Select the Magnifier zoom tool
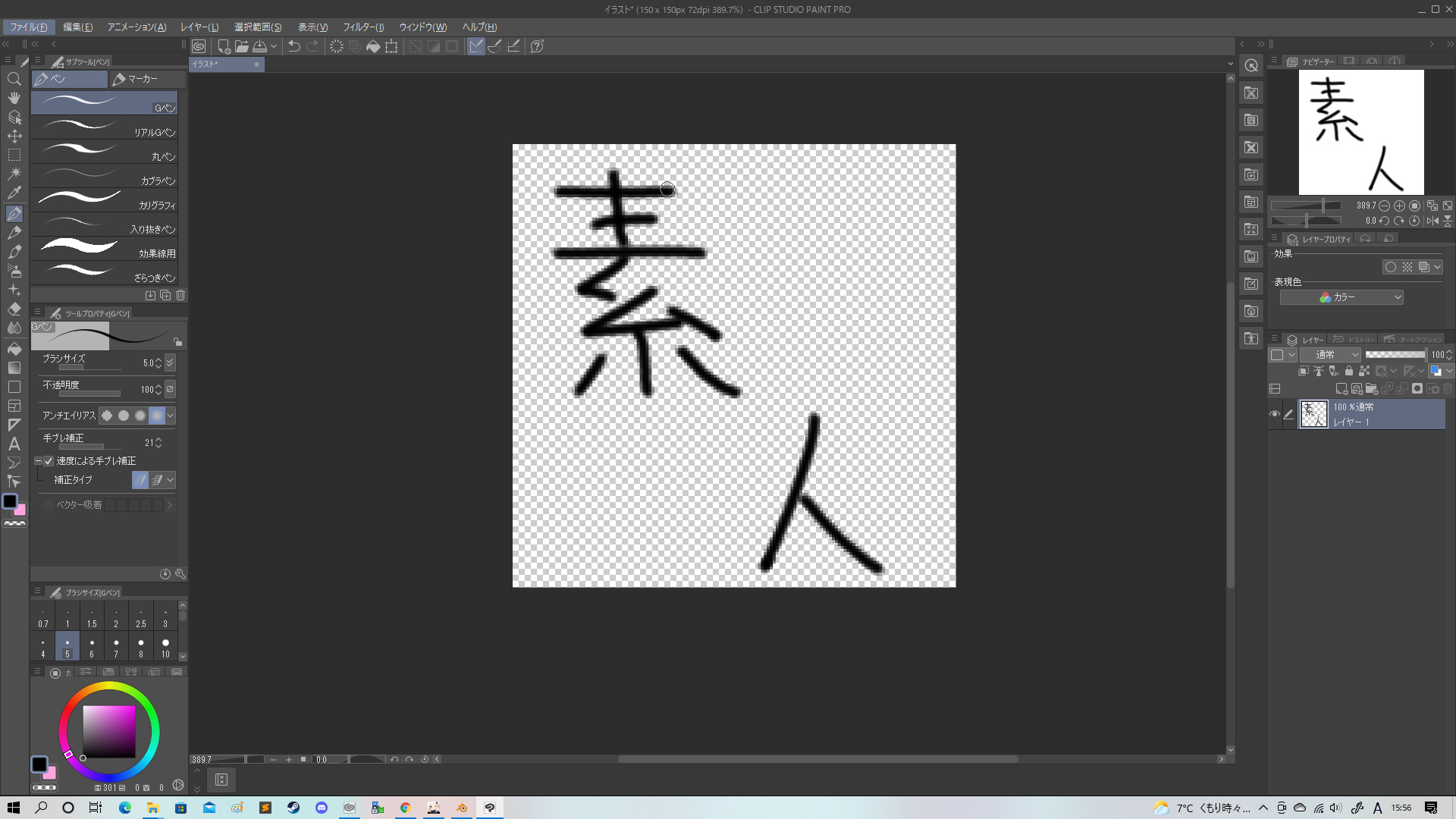Viewport: 1456px width, 819px height. [14, 79]
